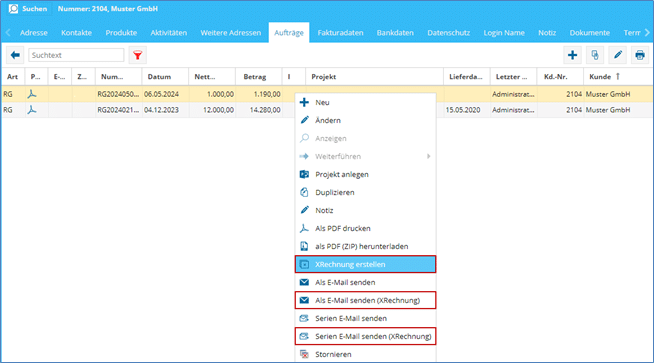Select Anzeigen in the context menu
Image resolution: width=654 pixels, height=363 pixels.
(x=365, y=138)
